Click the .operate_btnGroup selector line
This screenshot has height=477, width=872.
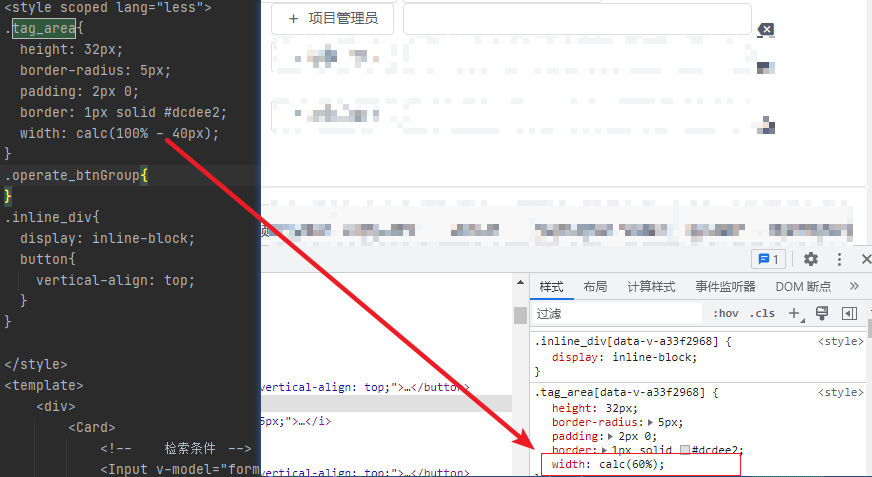pos(77,176)
